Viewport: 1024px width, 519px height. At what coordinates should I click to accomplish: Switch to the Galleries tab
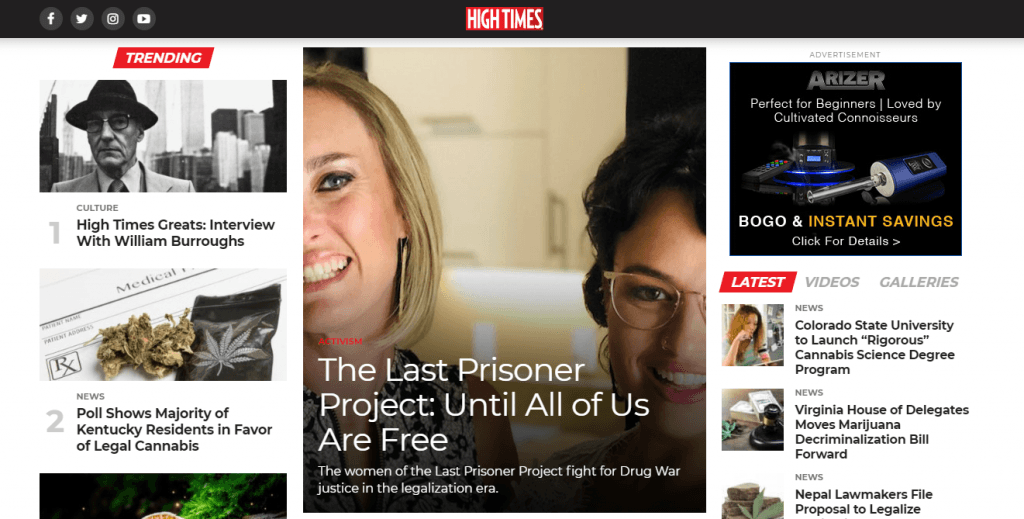click(918, 282)
